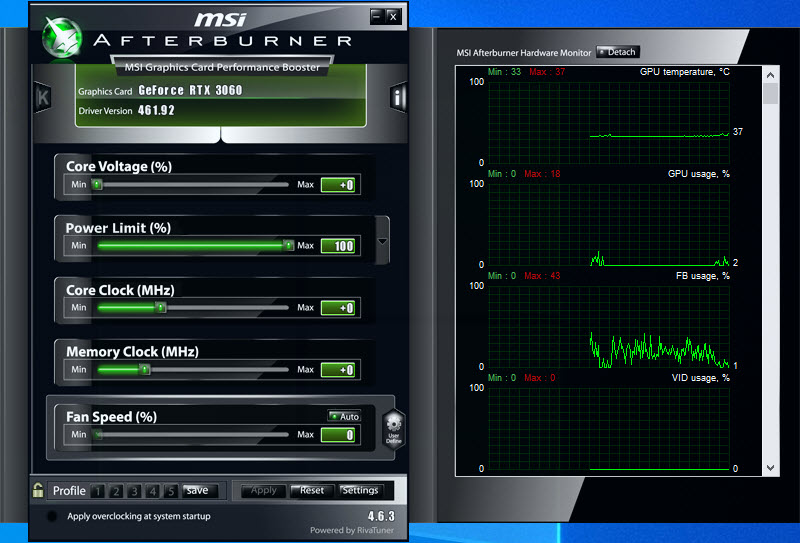Click the Core Voltage value field
The image size is (800, 543).
(338, 185)
